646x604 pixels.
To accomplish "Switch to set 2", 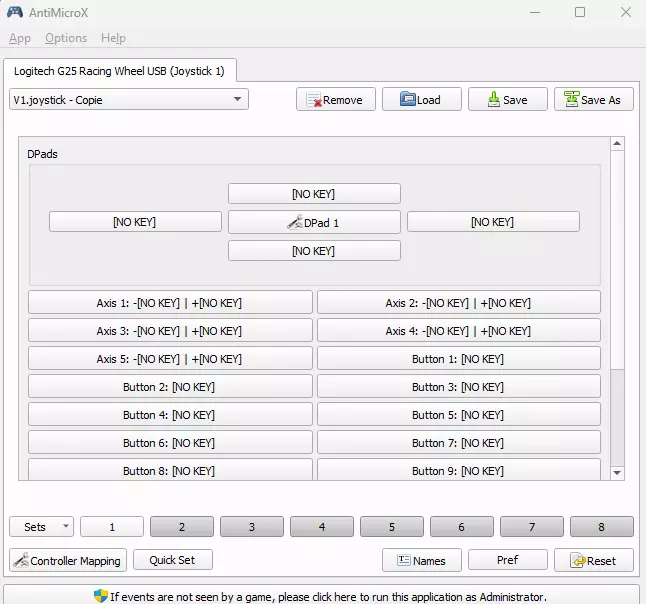I will coord(182,527).
